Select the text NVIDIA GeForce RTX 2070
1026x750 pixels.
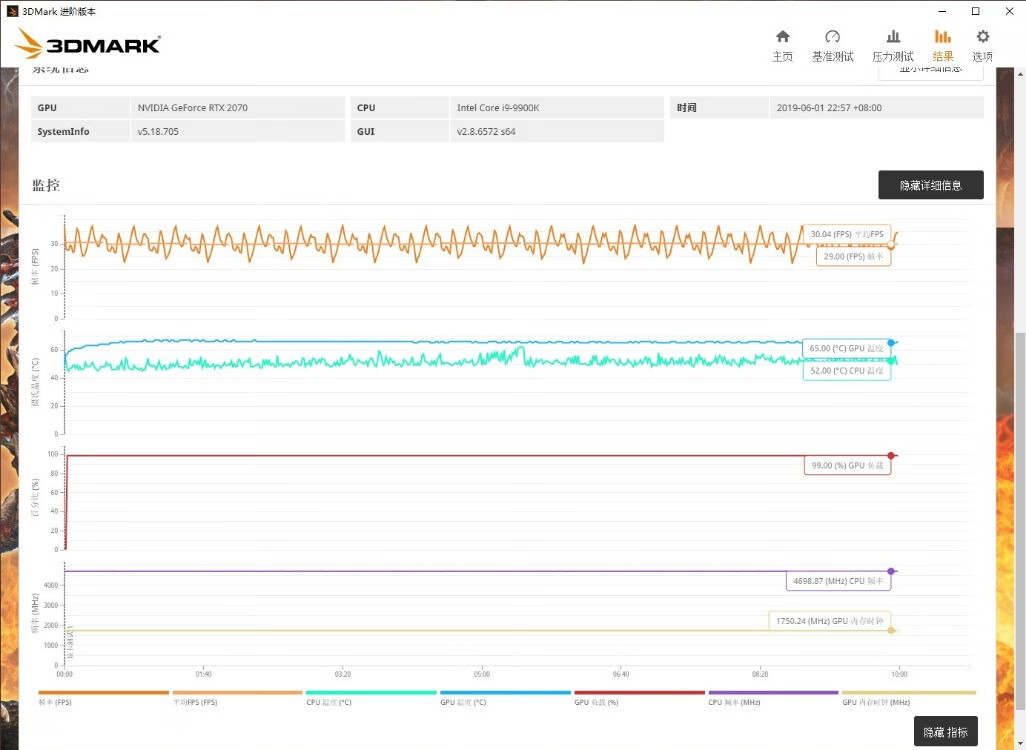coord(192,107)
